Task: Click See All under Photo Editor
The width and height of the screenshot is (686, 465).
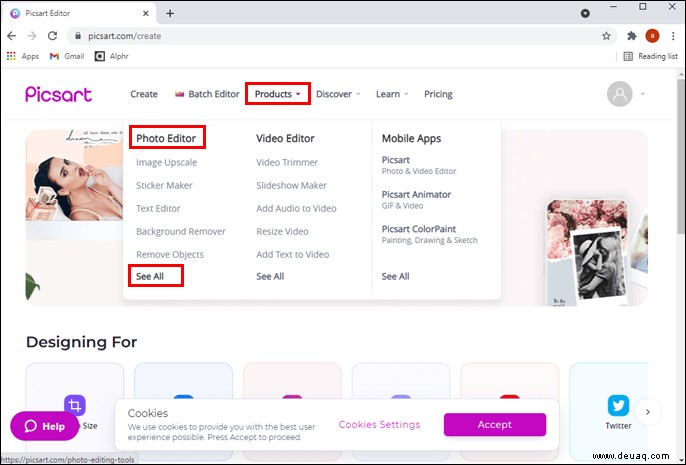Action: coord(150,276)
